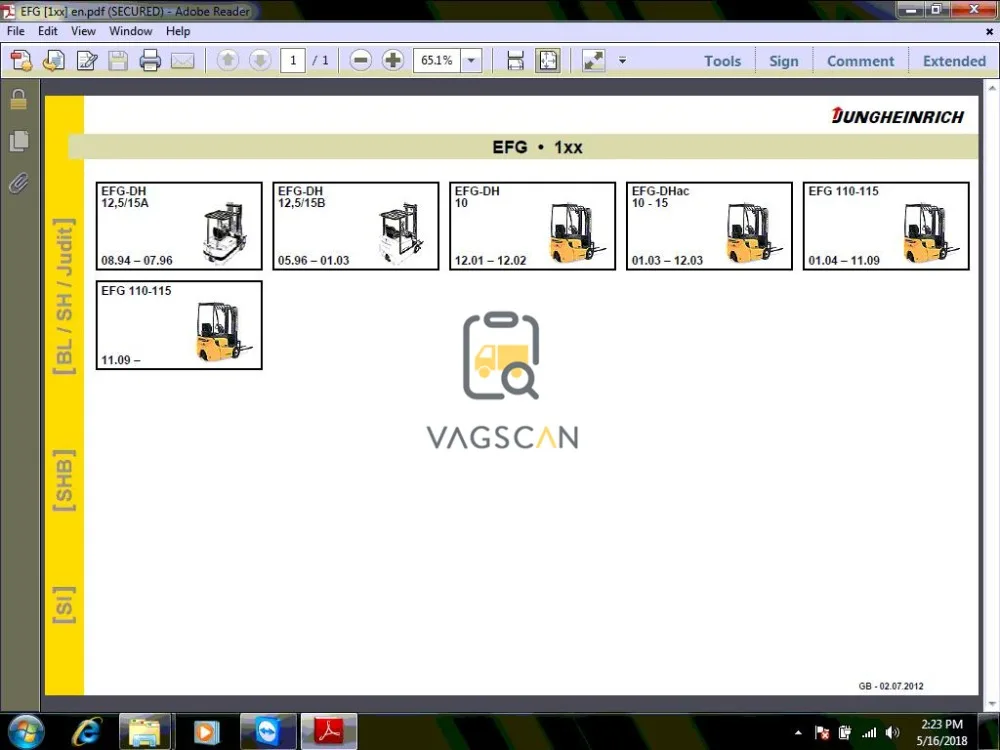Open the Extended pane

point(954,61)
